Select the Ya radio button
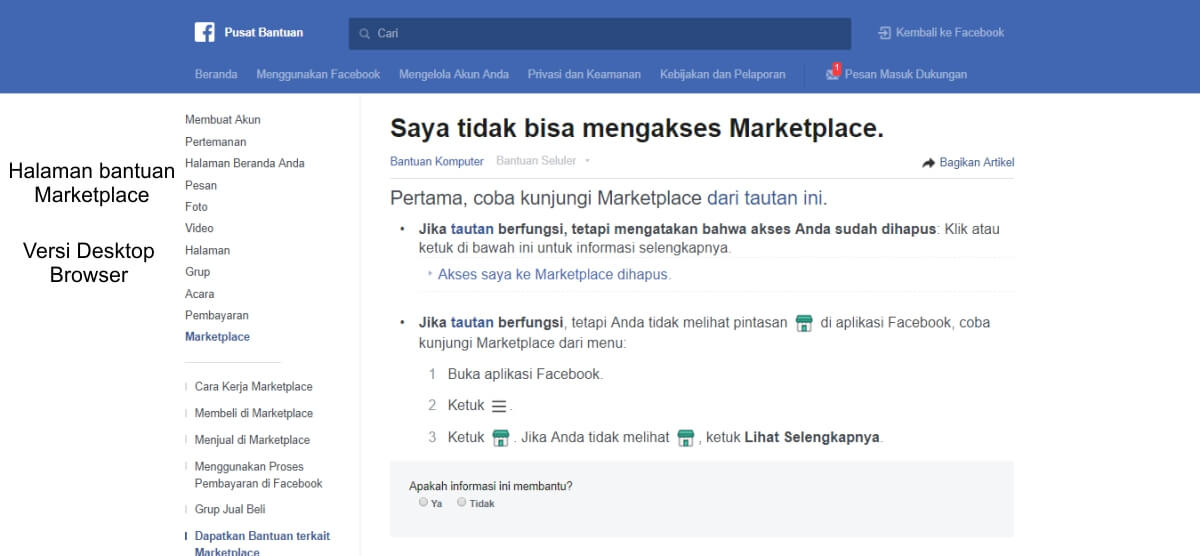Screen dimensions: 1200x556 click(424, 502)
